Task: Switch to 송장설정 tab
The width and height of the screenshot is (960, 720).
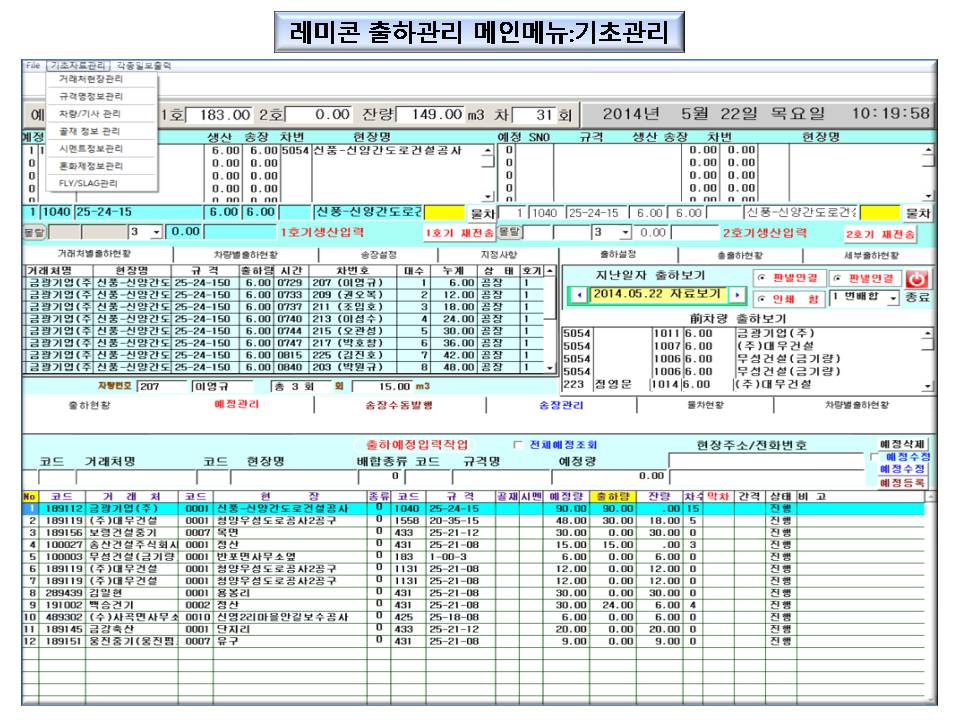Action: (379, 255)
